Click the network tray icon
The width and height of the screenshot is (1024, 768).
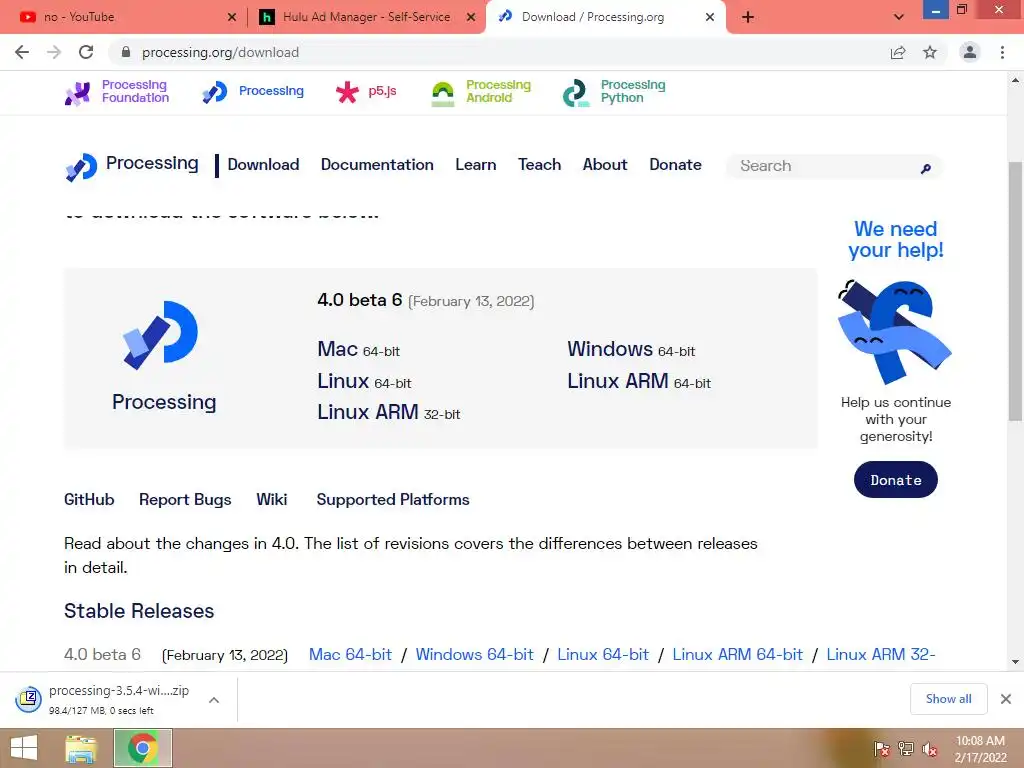906,749
